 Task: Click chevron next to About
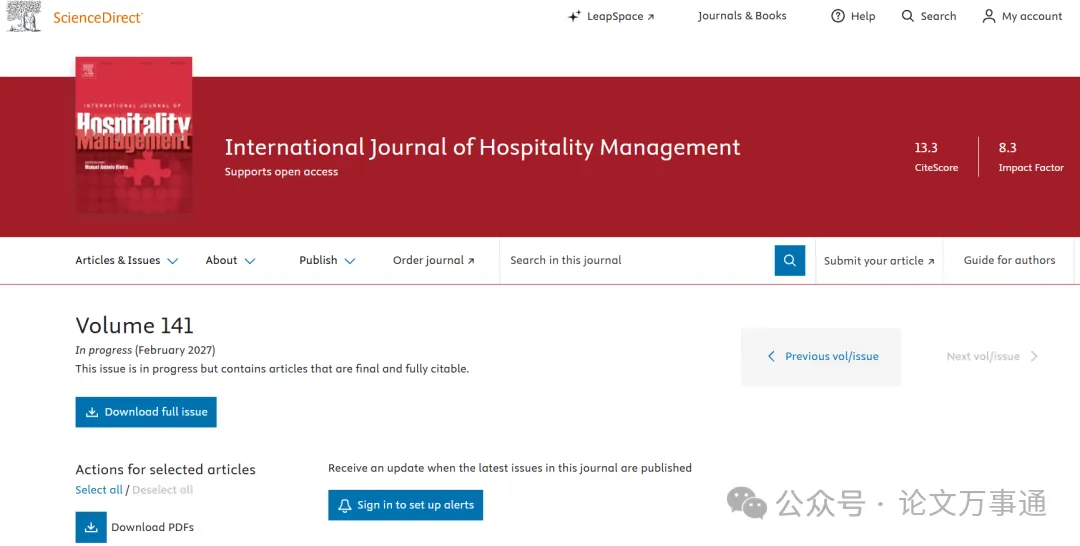[250, 261]
